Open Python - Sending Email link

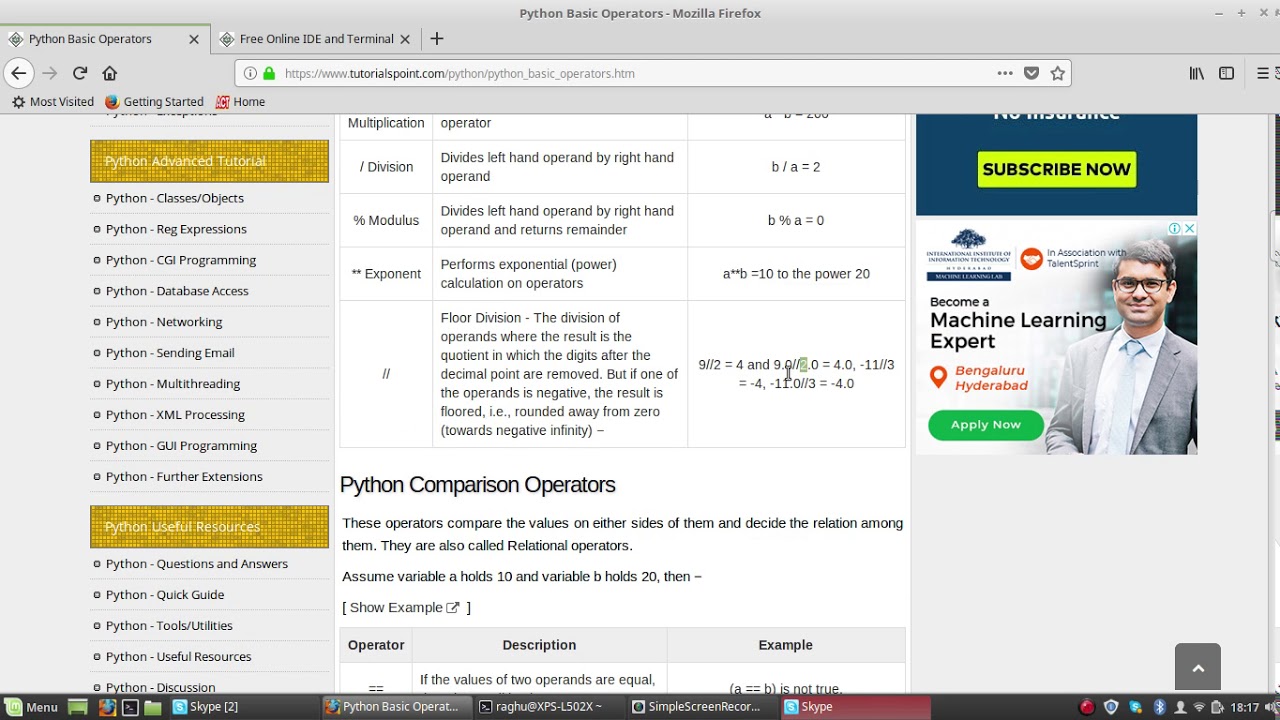pyautogui.click(x=170, y=353)
